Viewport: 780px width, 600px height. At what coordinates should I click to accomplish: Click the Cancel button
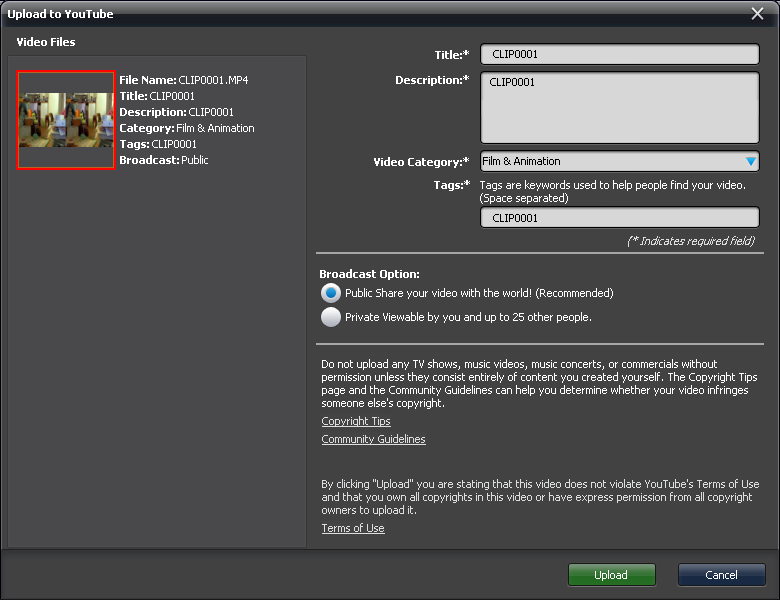click(x=721, y=575)
